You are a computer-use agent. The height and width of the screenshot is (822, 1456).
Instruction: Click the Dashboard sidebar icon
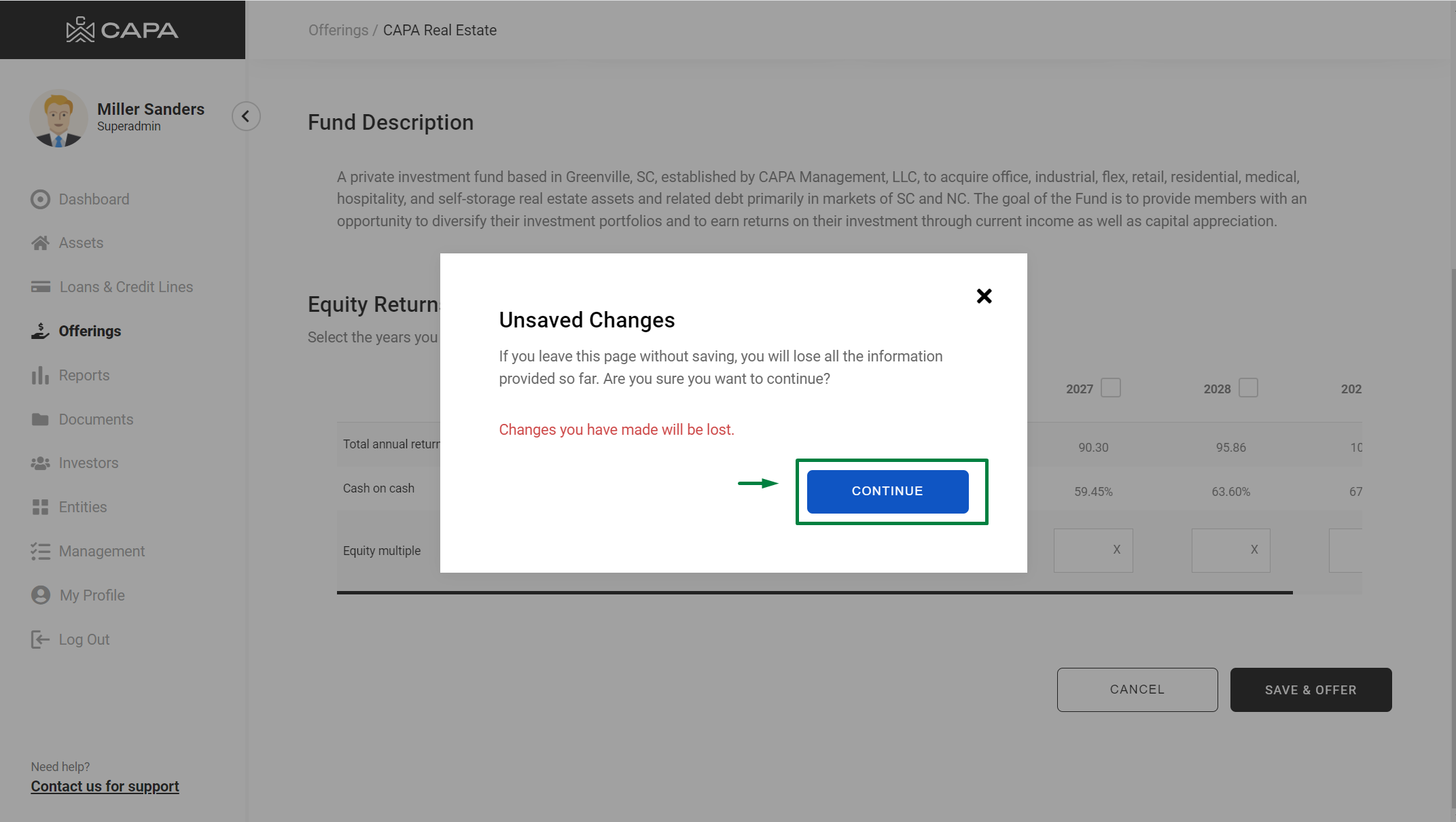(x=40, y=199)
